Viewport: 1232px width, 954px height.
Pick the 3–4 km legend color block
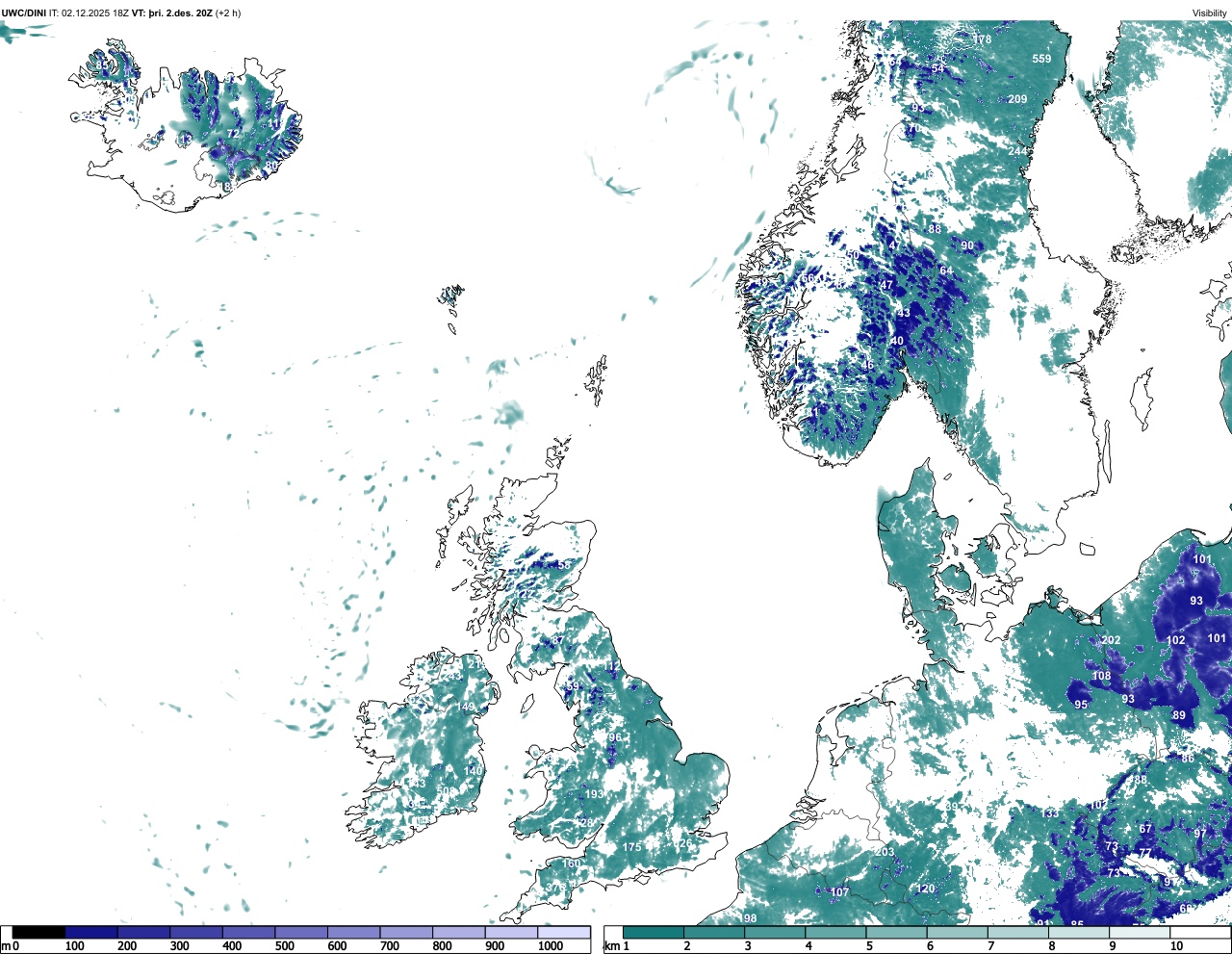tap(775, 933)
